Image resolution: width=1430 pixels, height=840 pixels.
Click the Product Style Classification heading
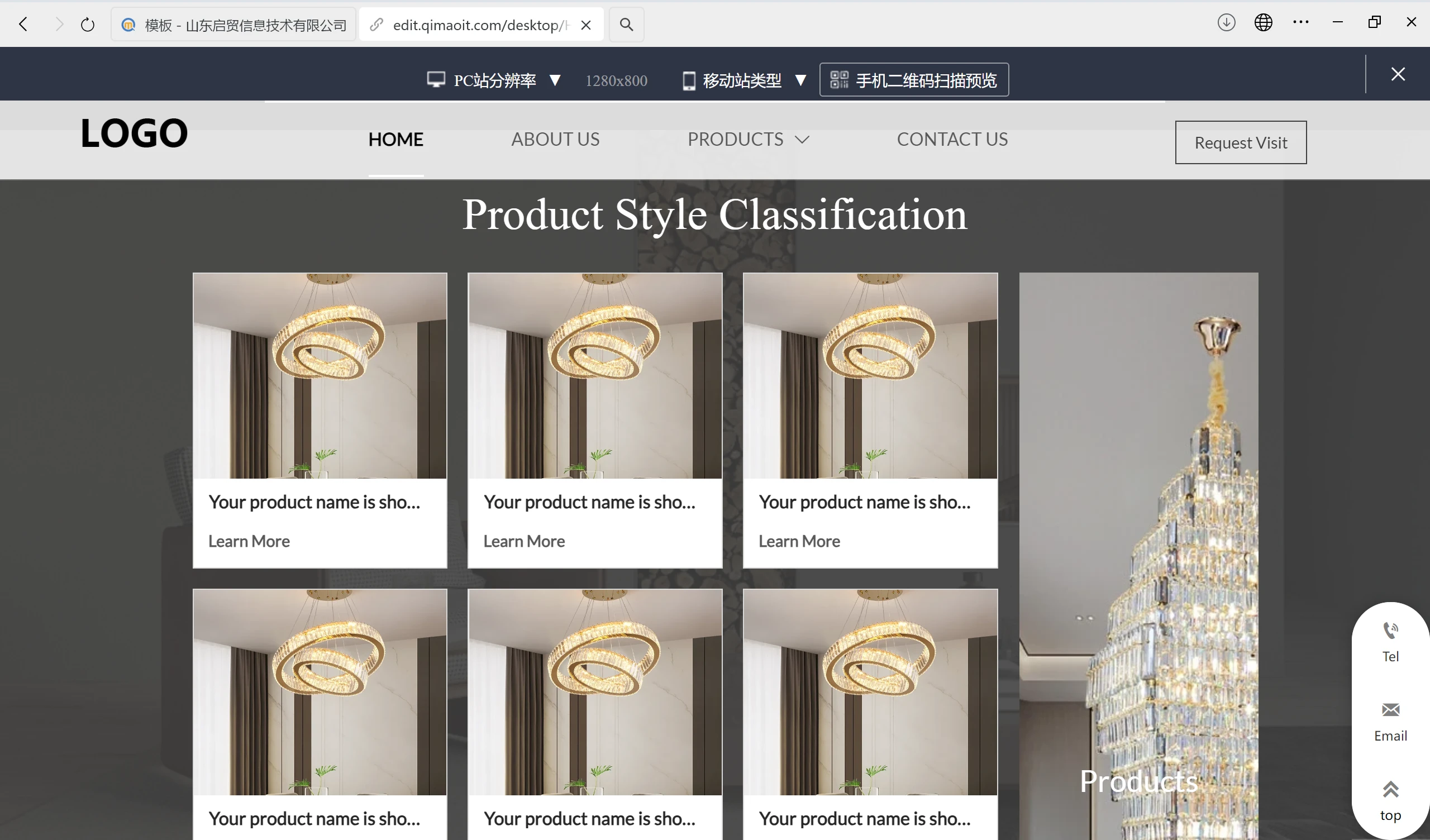pyautogui.click(x=714, y=214)
